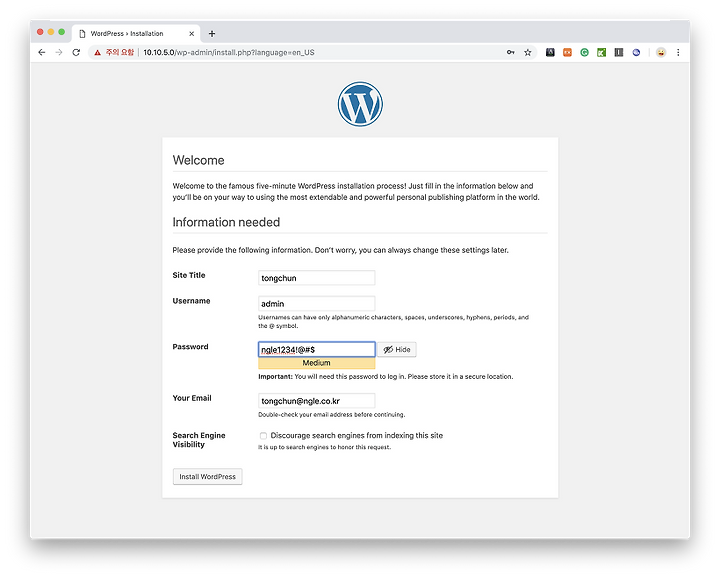This screenshot has width=720, height=578.
Task: Open the orange extension icon
Action: (x=568, y=52)
